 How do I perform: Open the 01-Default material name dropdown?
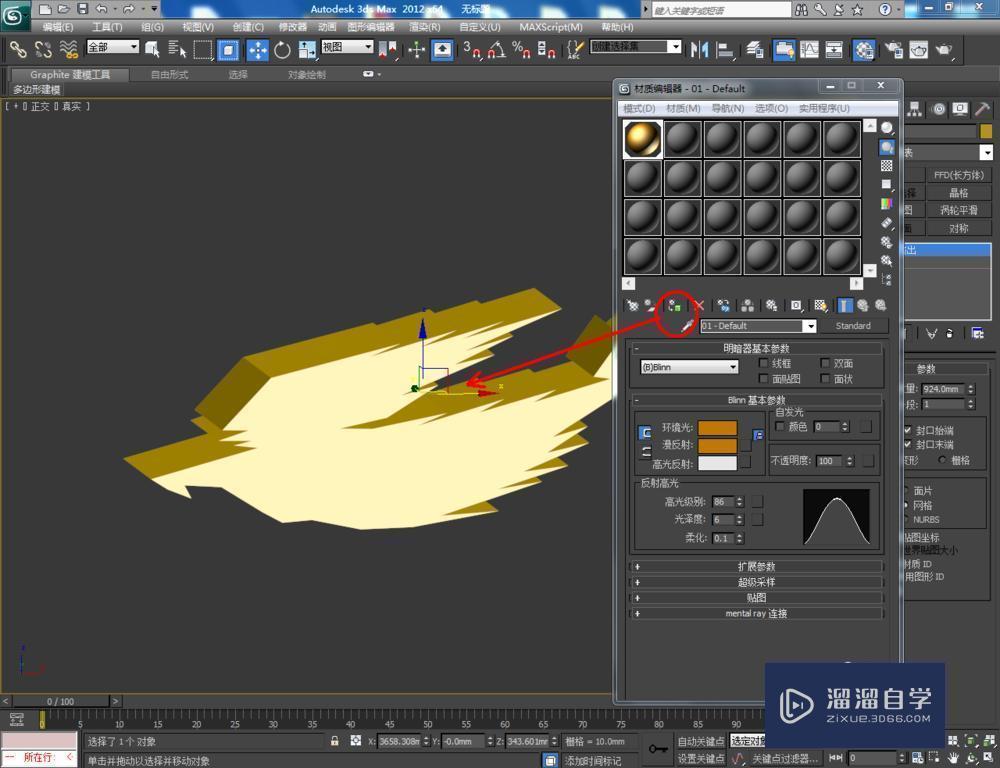[810, 326]
